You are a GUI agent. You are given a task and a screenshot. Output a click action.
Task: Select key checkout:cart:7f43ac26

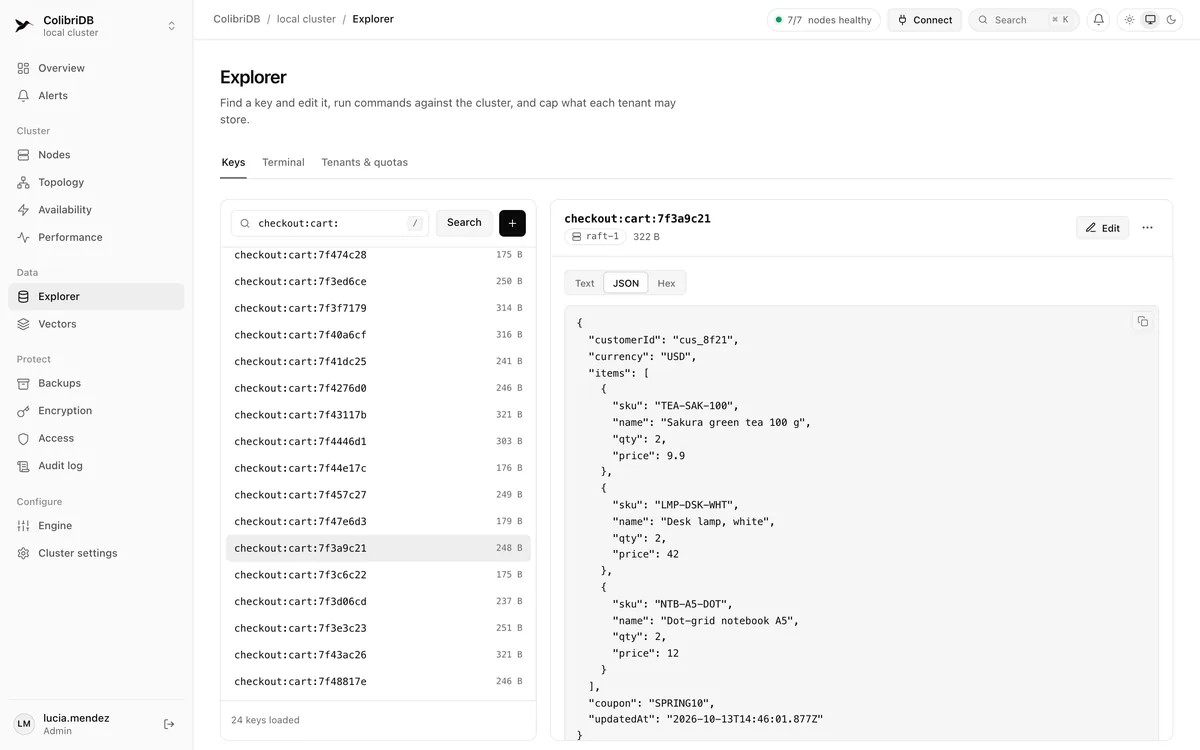point(378,655)
